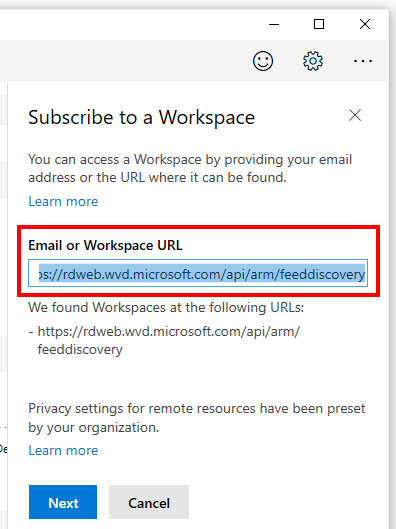Click the found https://rdweb.wvd.microsoft.com/api/arm/ URL line

point(169,332)
